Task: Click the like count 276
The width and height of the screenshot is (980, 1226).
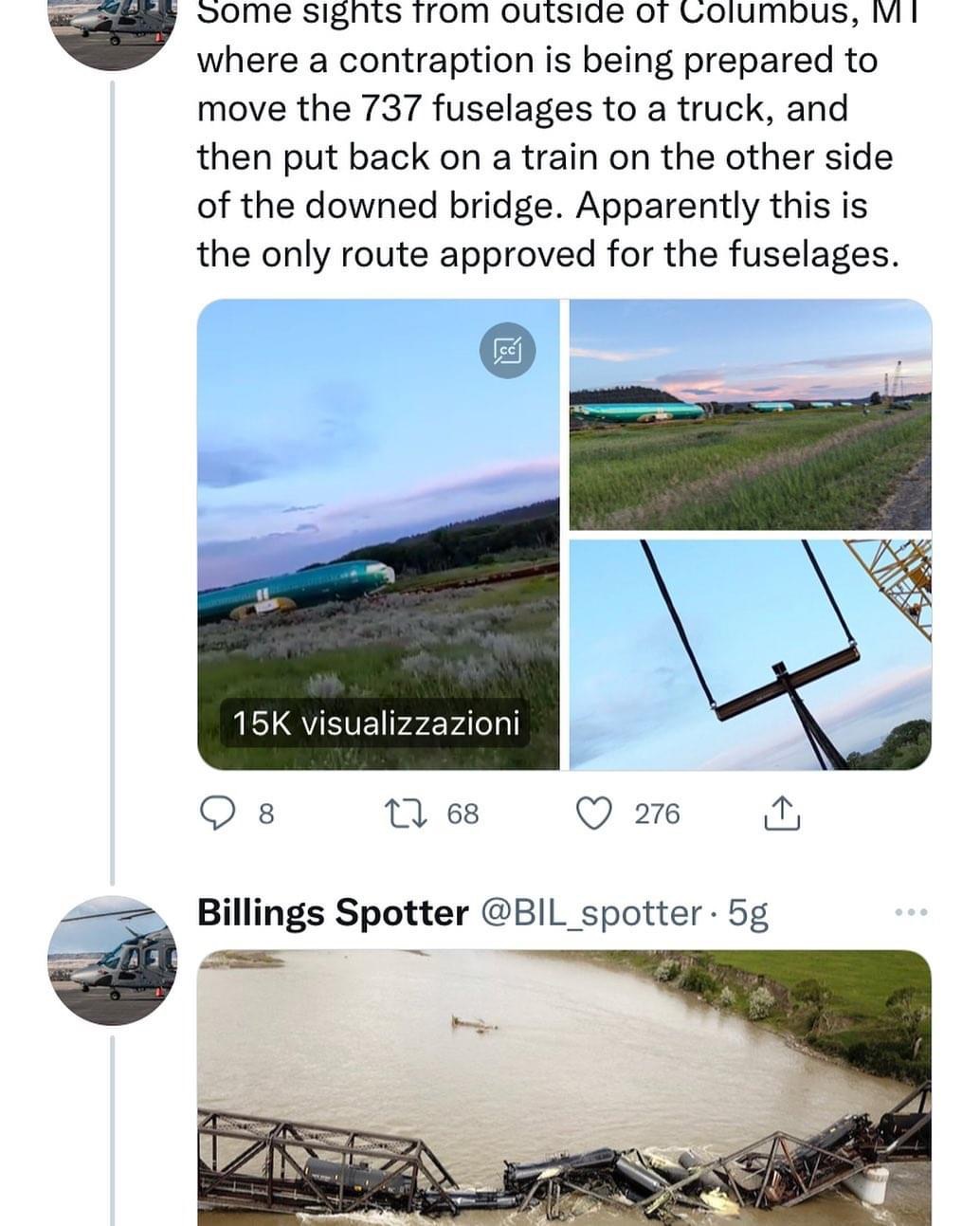Action: pos(657,814)
